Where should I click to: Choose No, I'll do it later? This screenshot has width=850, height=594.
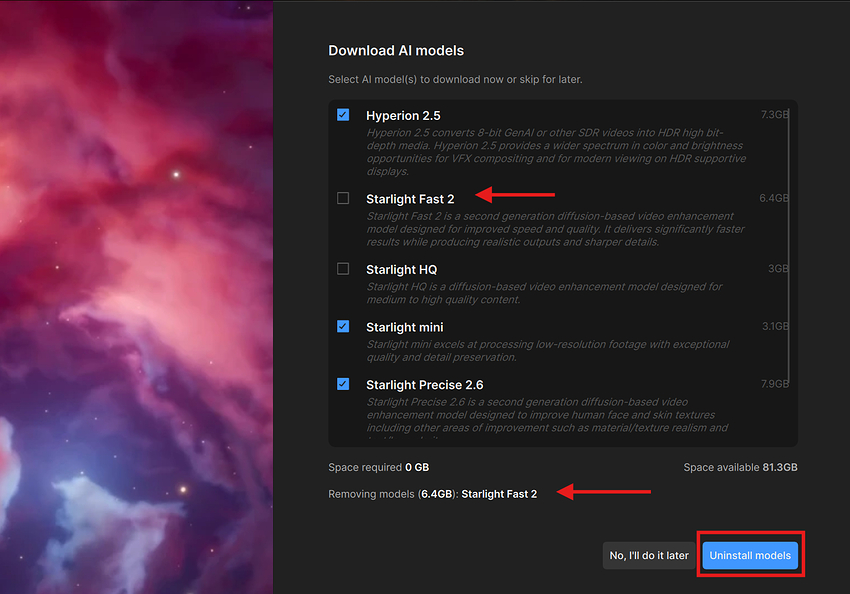click(x=649, y=556)
